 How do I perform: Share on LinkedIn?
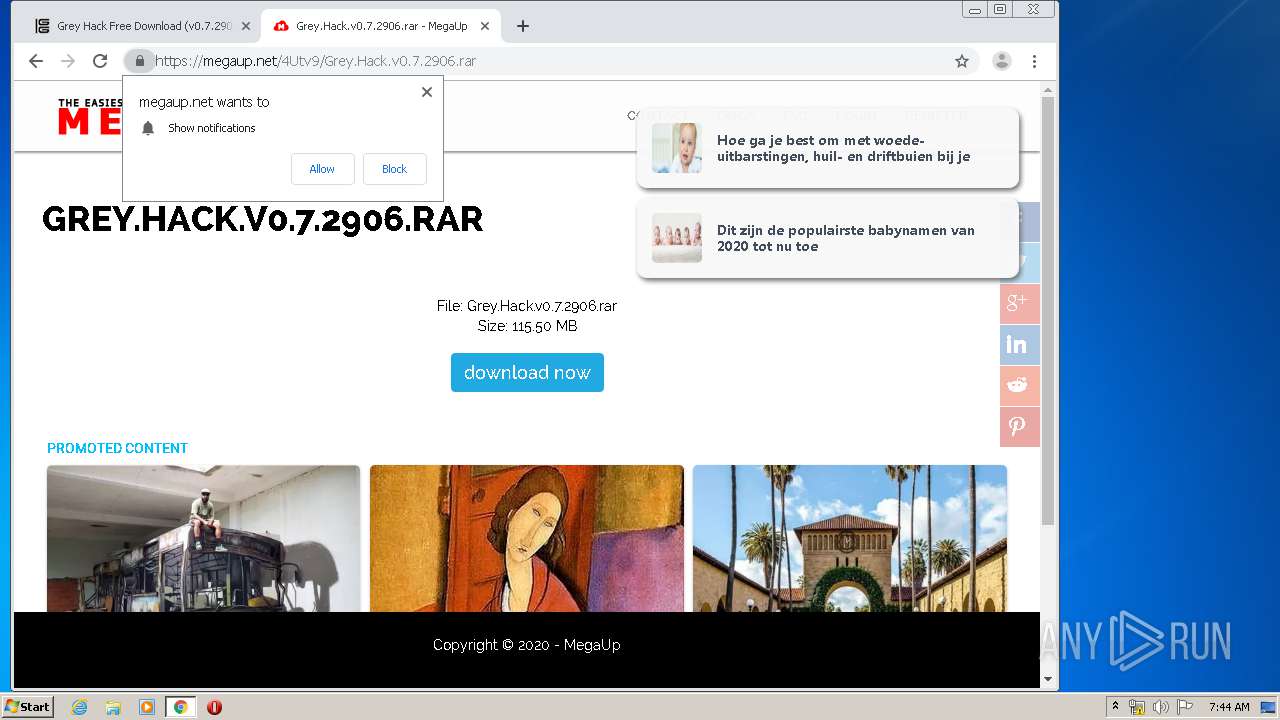click(1020, 344)
